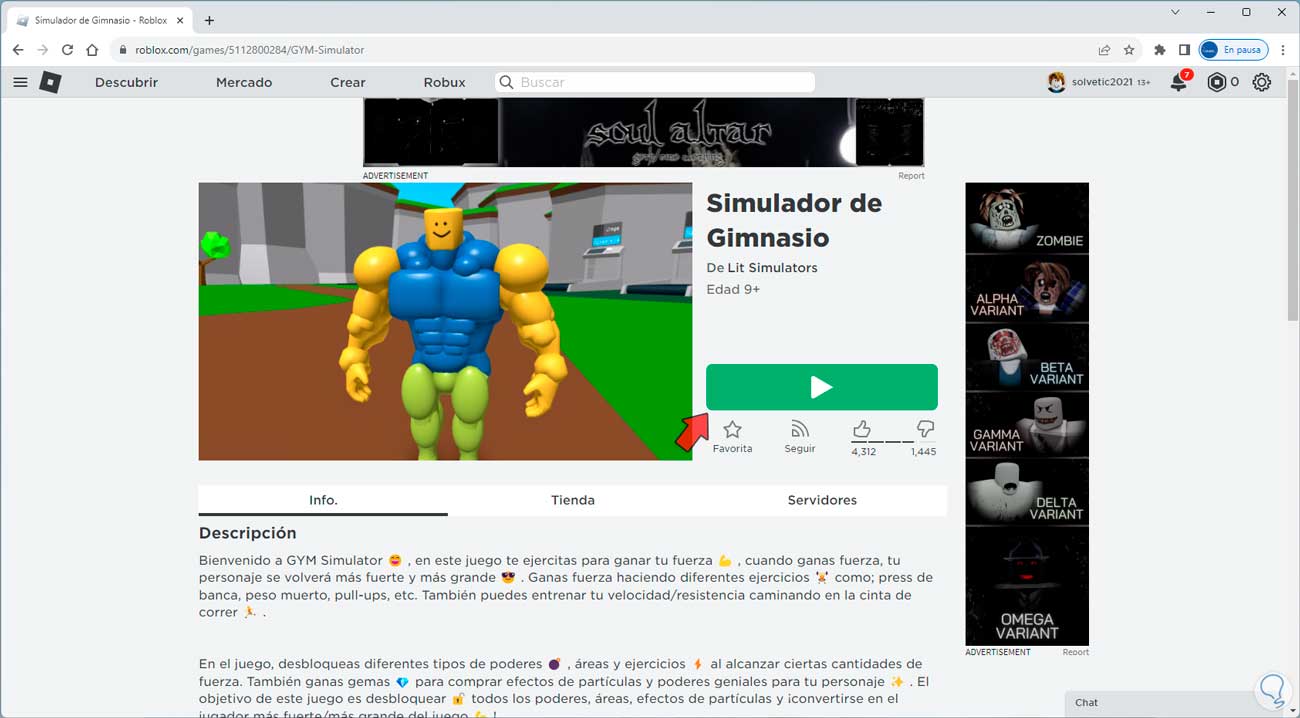Follow the game with Seguir icon
This screenshot has width=1300, height=718.
(x=799, y=429)
